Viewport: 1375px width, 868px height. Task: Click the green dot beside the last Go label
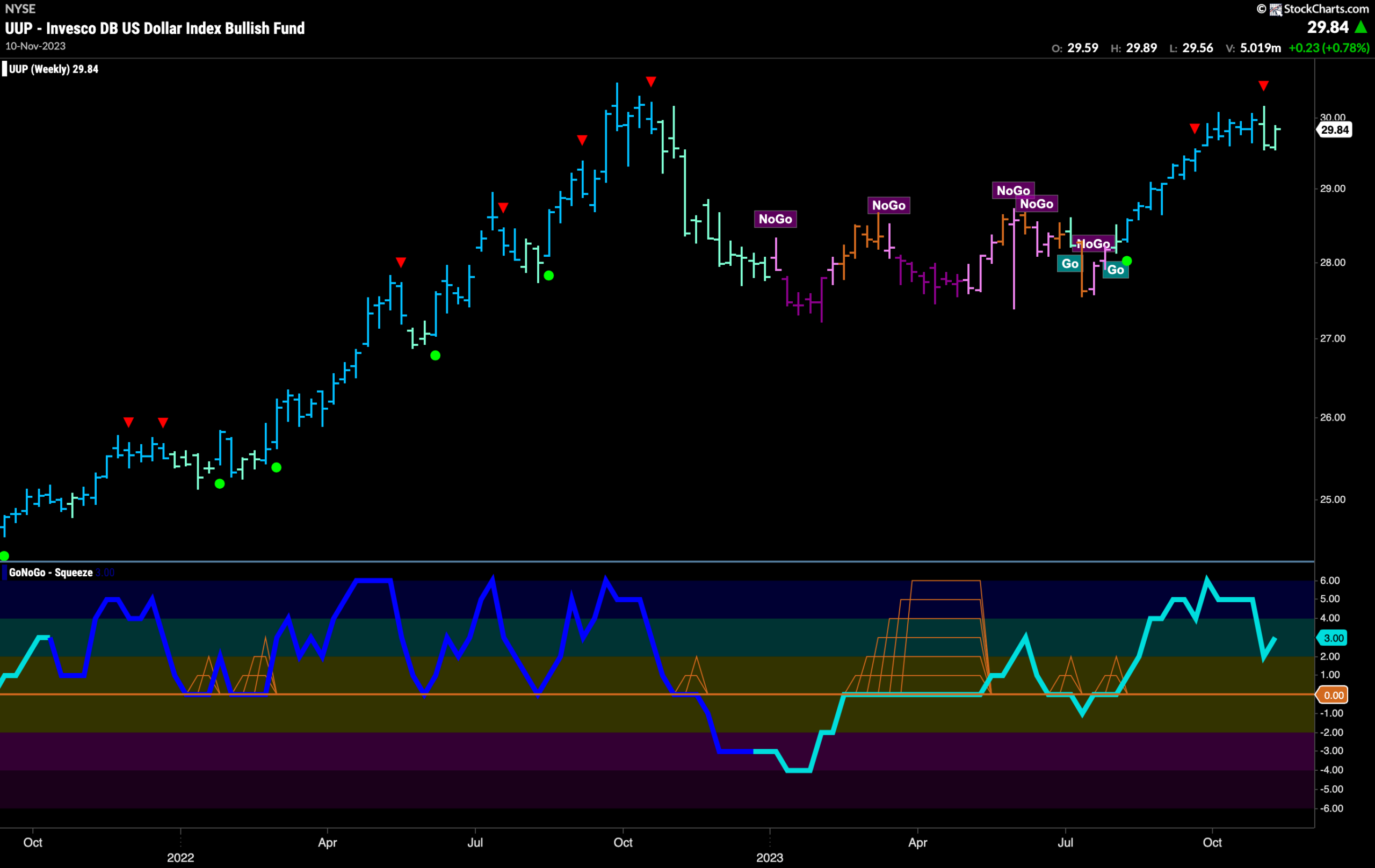pos(1127,261)
